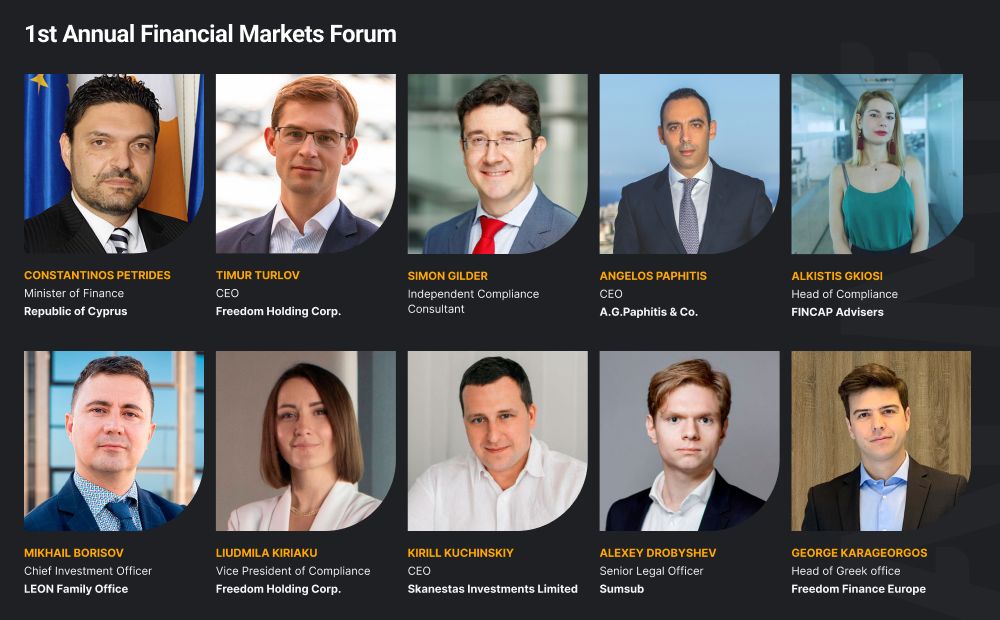1000x620 pixels.
Task: Click the Constantinos Petrides name link
Action: (x=97, y=275)
